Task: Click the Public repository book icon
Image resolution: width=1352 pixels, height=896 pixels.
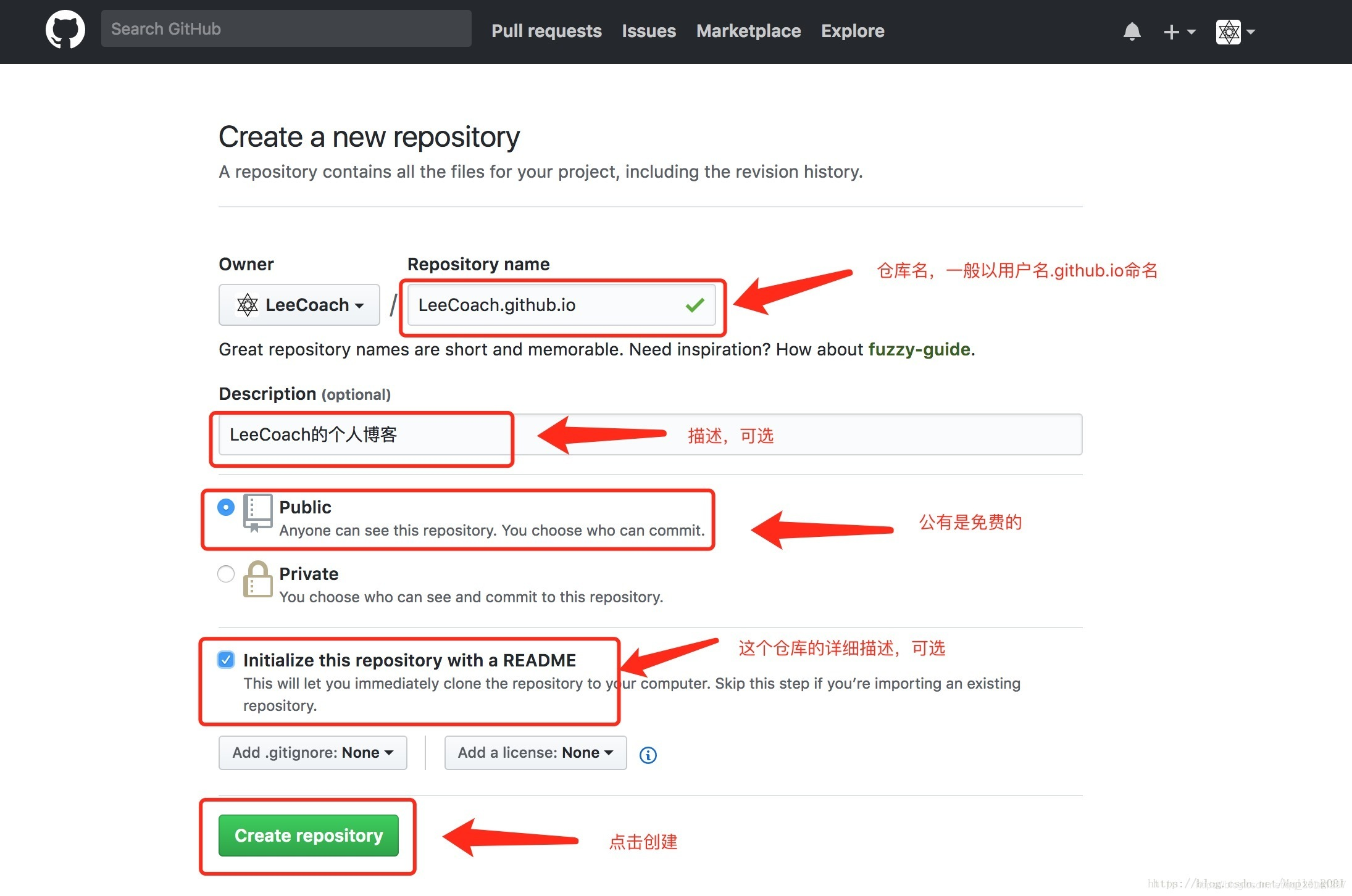Action: coord(257,513)
